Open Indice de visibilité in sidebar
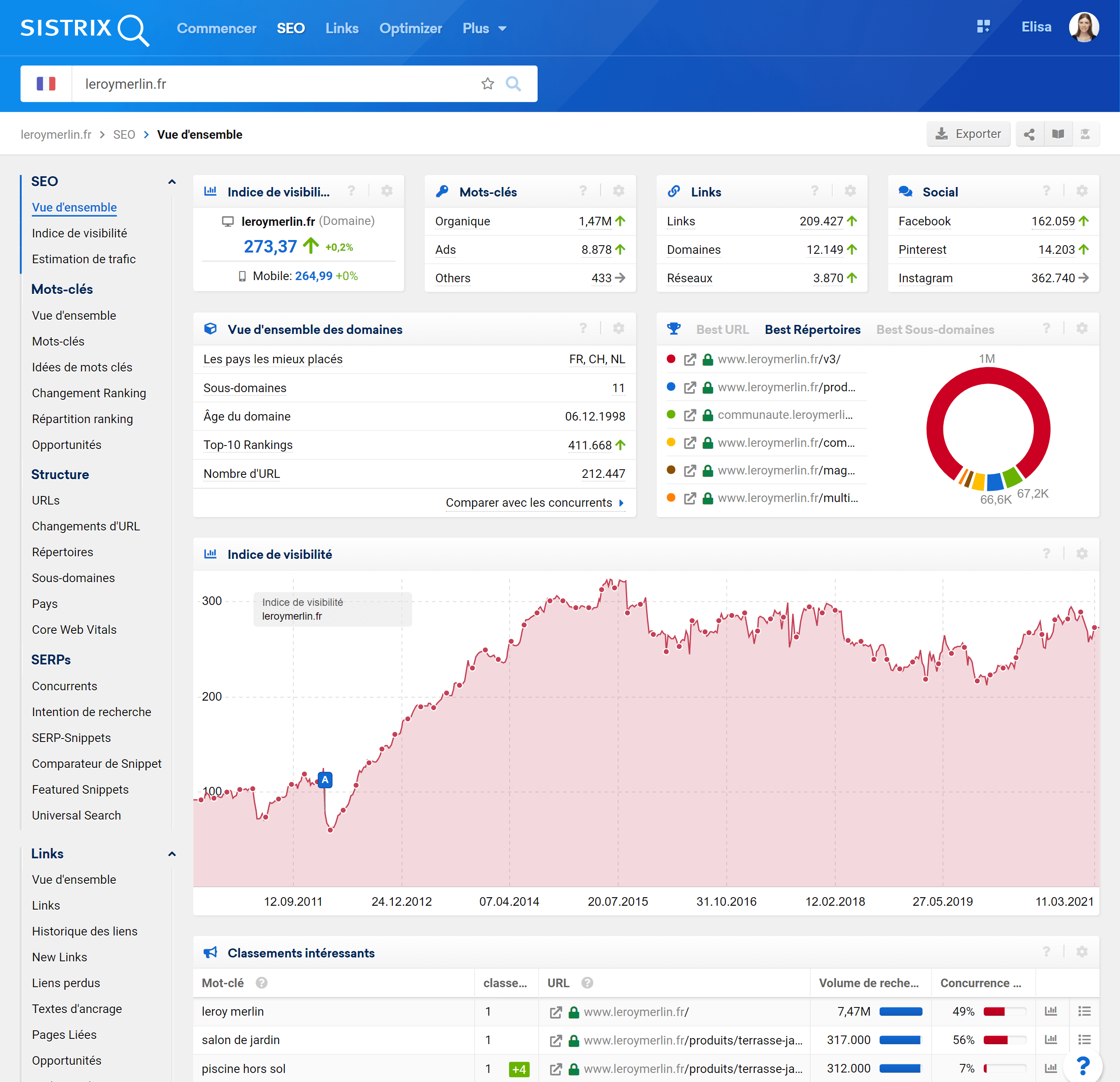 [79, 233]
